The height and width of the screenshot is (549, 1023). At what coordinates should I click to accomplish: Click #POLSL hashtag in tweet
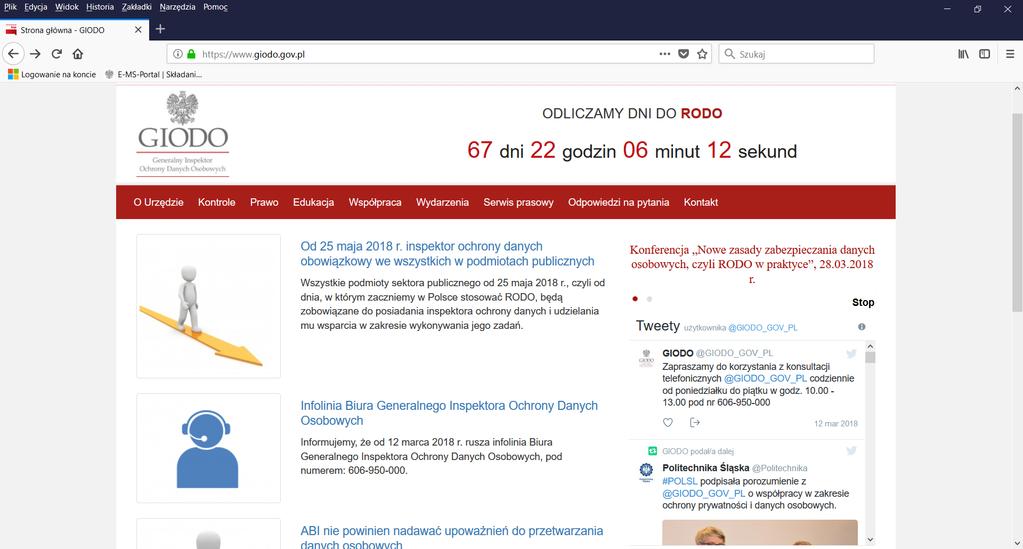pyautogui.click(x=680, y=481)
